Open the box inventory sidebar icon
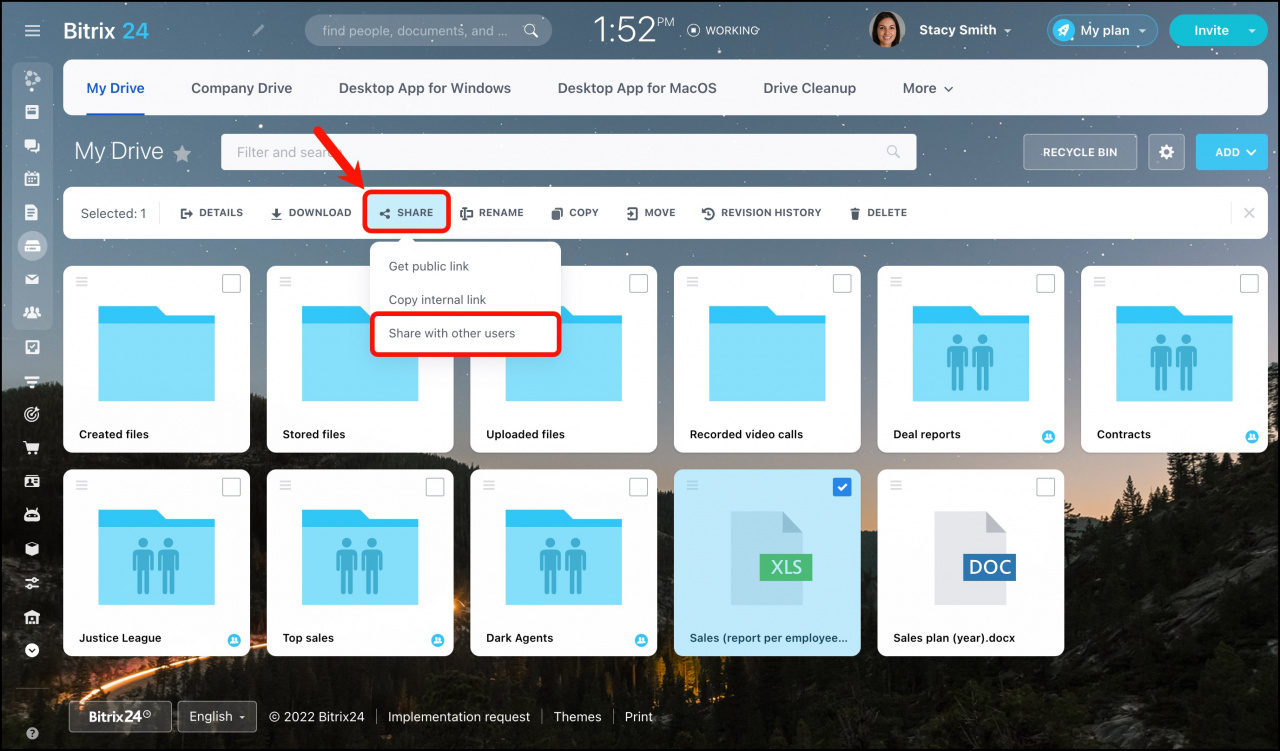 pos(32,549)
